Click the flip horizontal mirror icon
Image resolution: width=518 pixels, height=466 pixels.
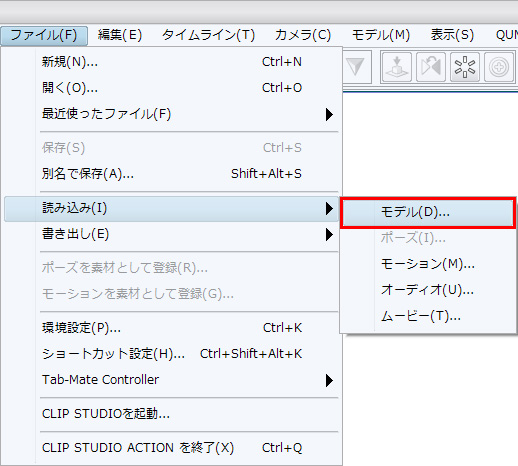pyautogui.click(x=431, y=67)
